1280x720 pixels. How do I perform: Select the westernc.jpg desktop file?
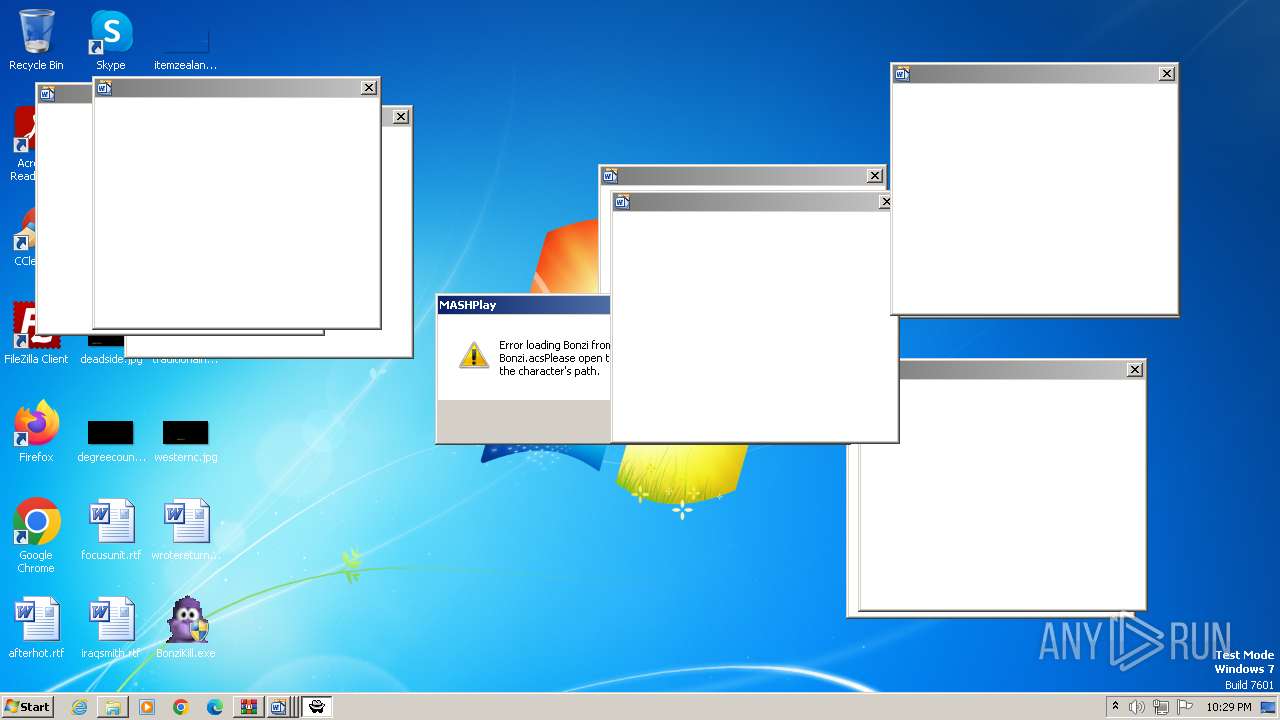click(185, 440)
